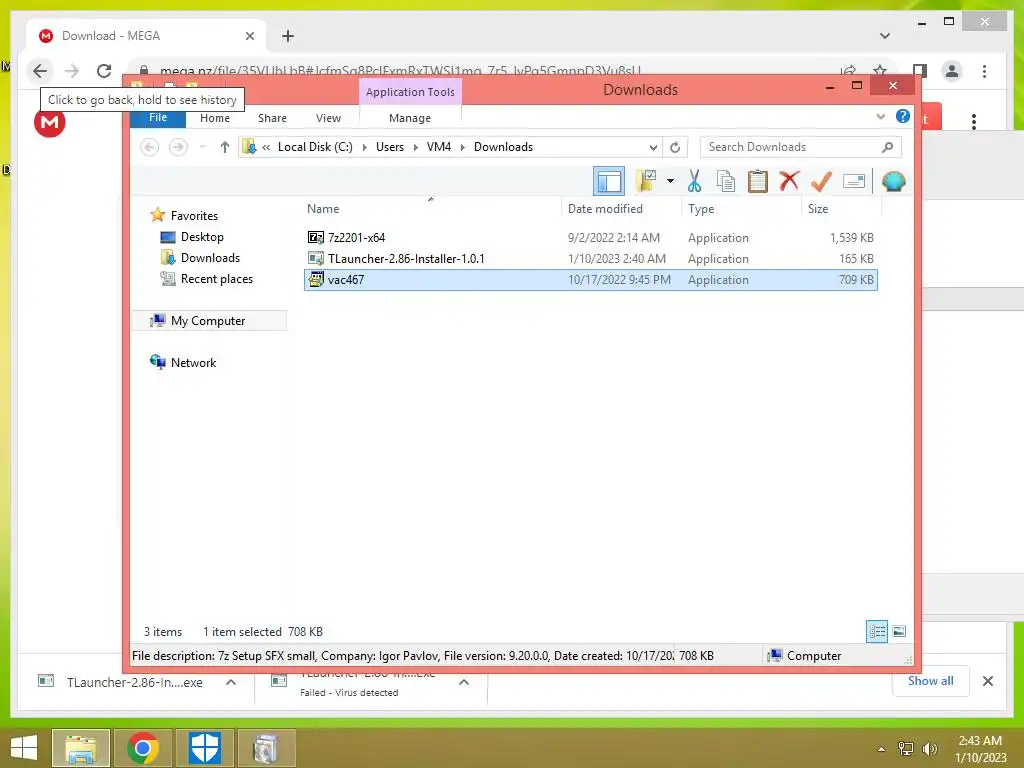The image size is (1024, 768).
Task: Reload the MEGA page in Chrome
Action: (x=104, y=71)
